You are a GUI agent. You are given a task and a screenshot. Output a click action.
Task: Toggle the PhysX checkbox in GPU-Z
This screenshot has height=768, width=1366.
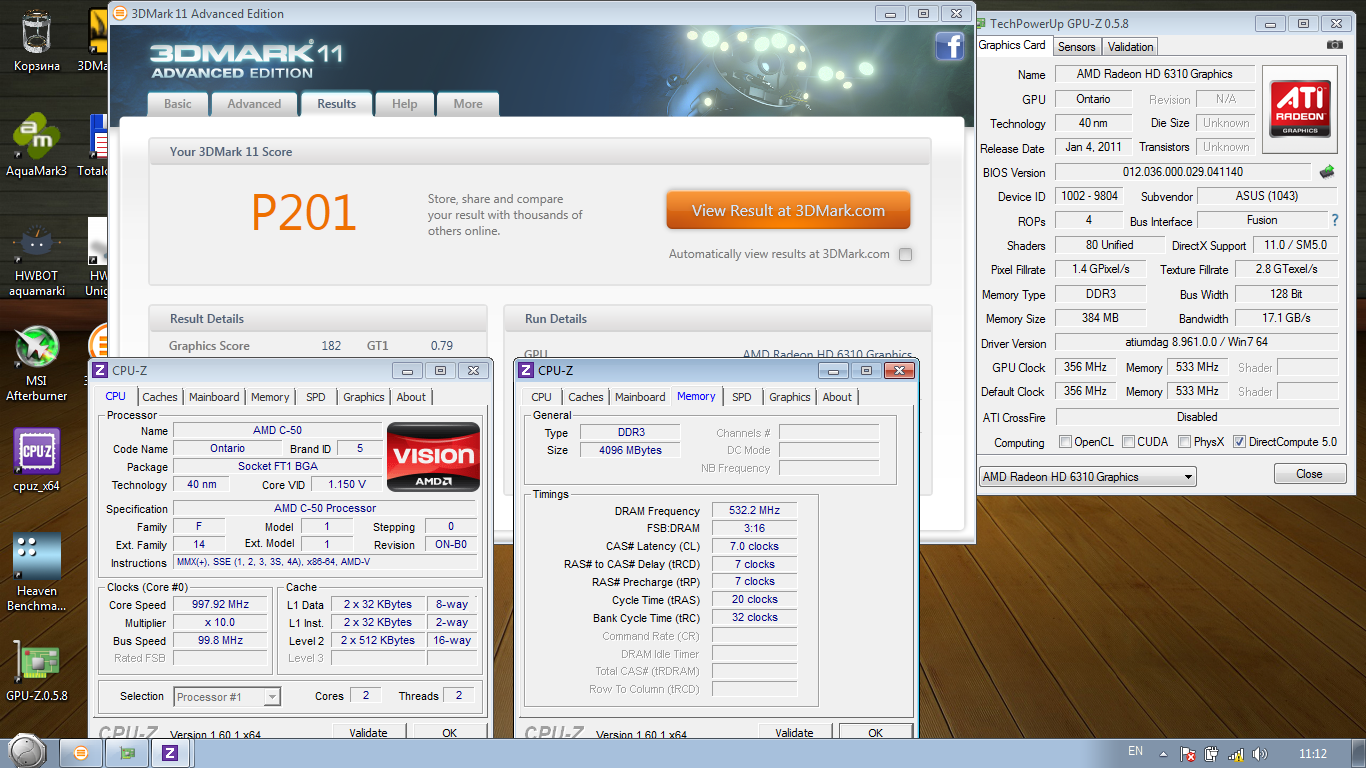(x=1184, y=442)
